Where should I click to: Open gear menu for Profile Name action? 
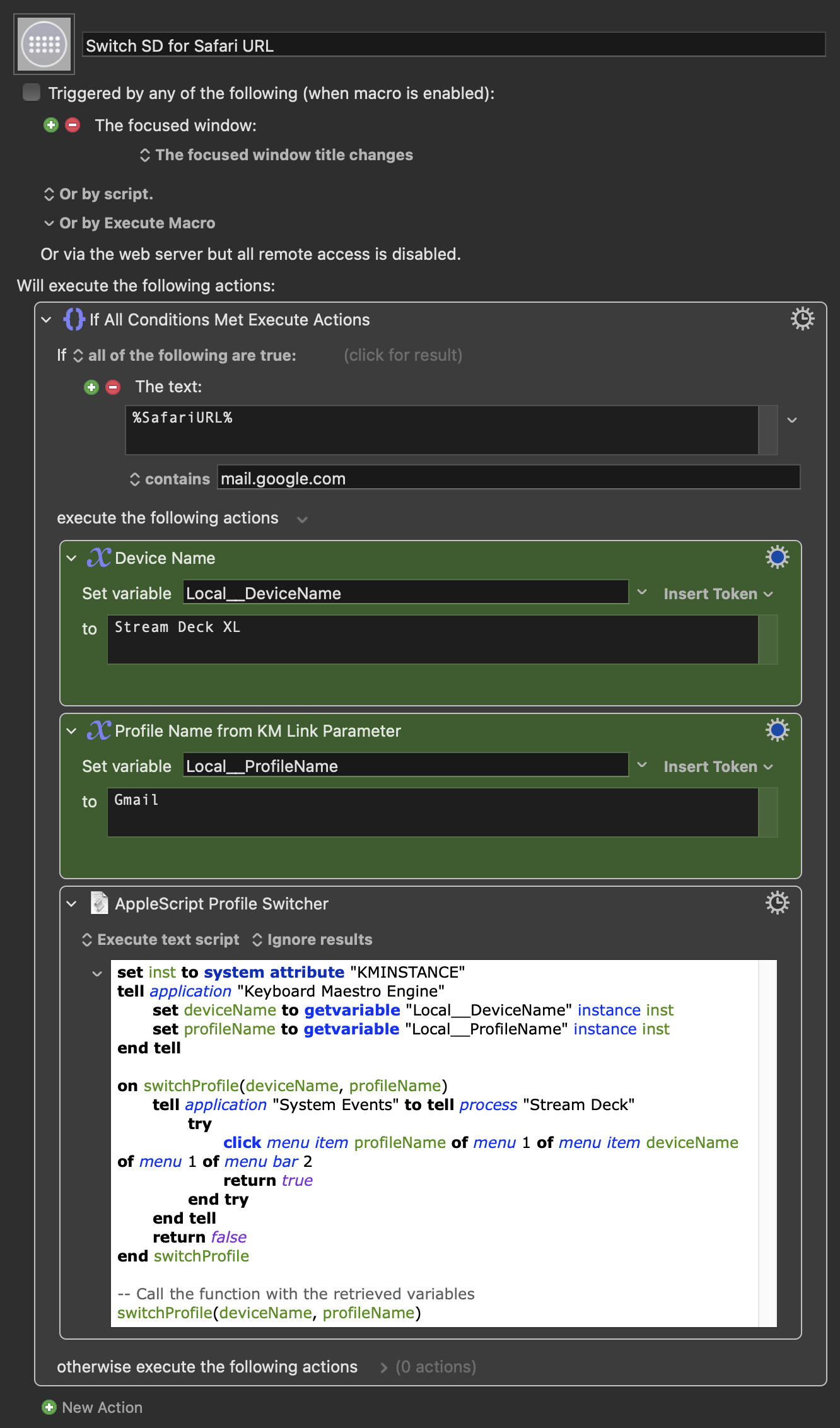pos(777,730)
